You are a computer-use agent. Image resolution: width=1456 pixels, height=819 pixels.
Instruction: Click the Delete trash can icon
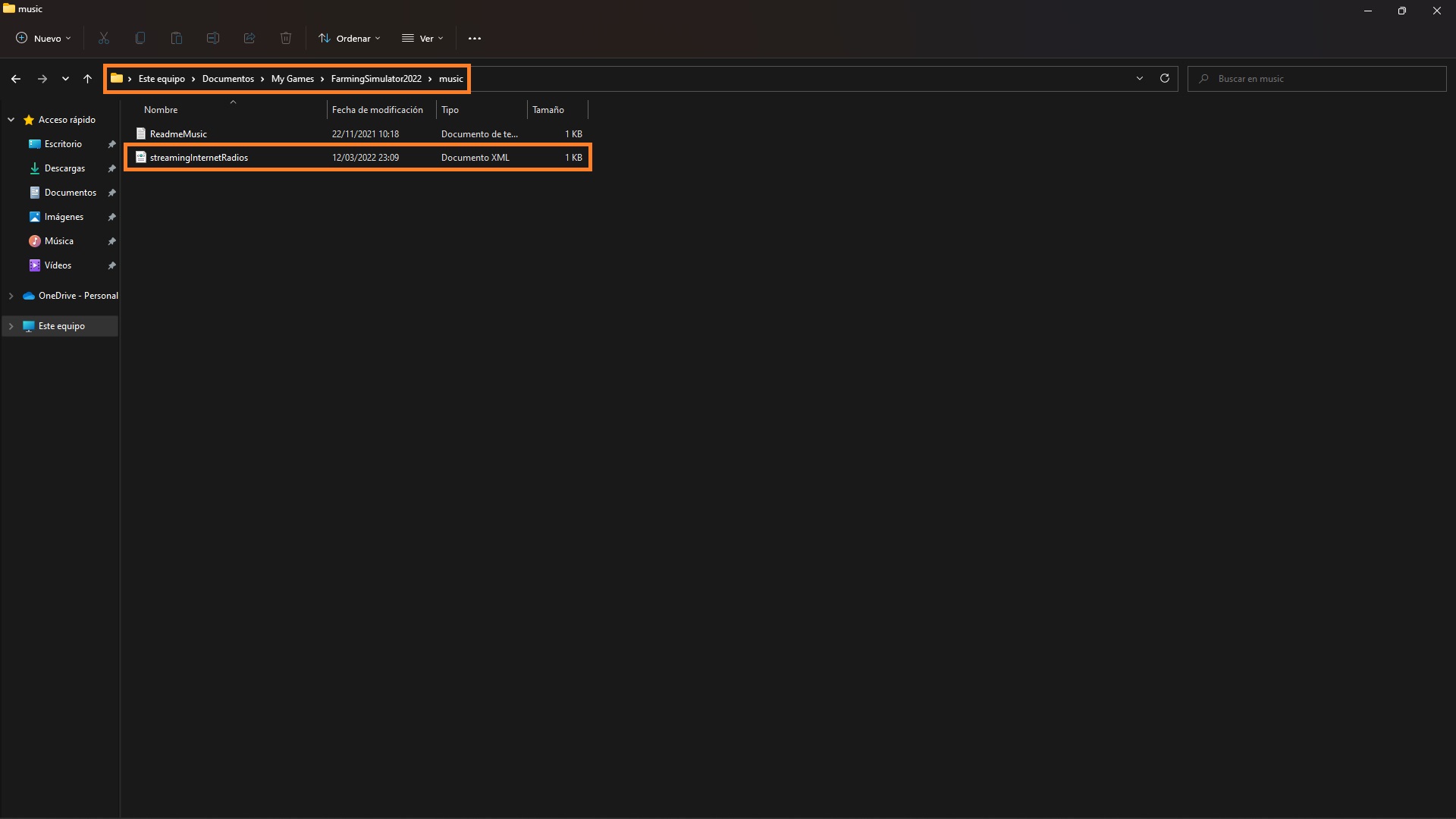286,38
